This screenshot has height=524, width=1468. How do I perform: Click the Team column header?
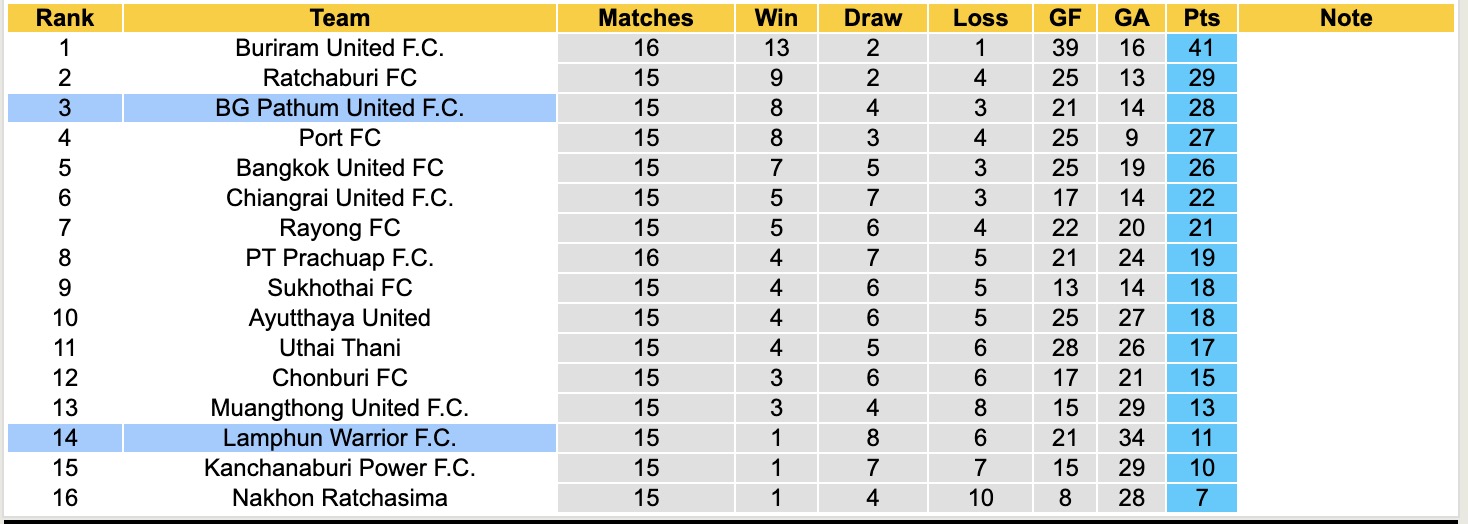(339, 18)
